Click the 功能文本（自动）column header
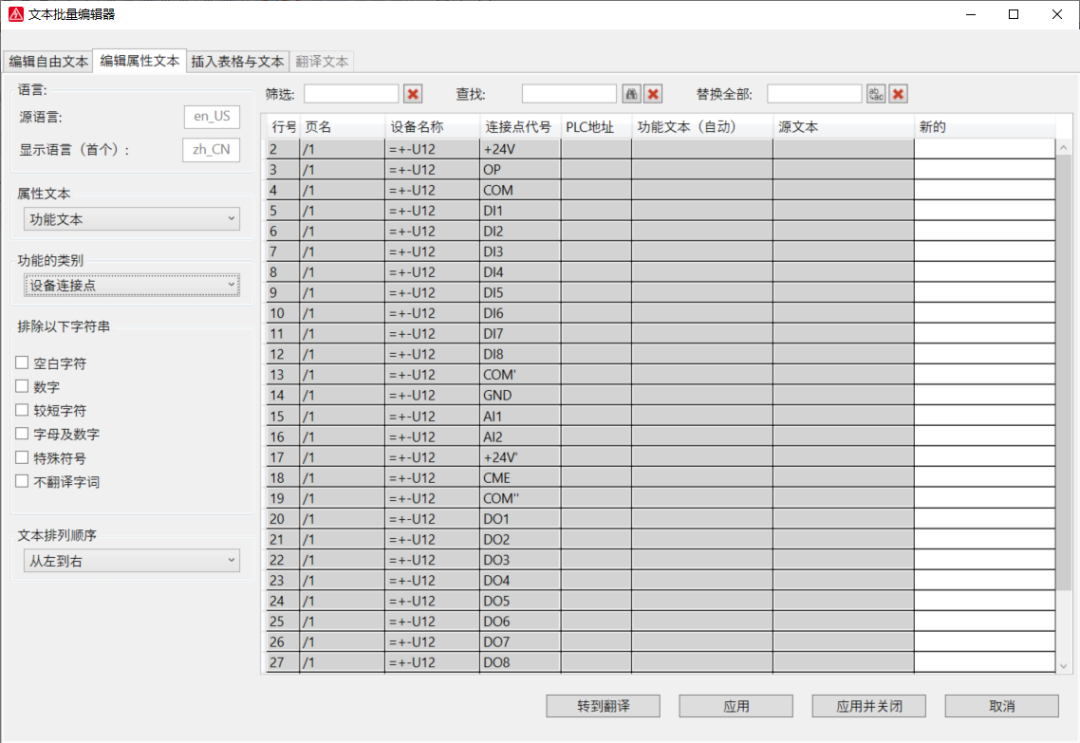This screenshot has height=743, width=1080. point(702,127)
